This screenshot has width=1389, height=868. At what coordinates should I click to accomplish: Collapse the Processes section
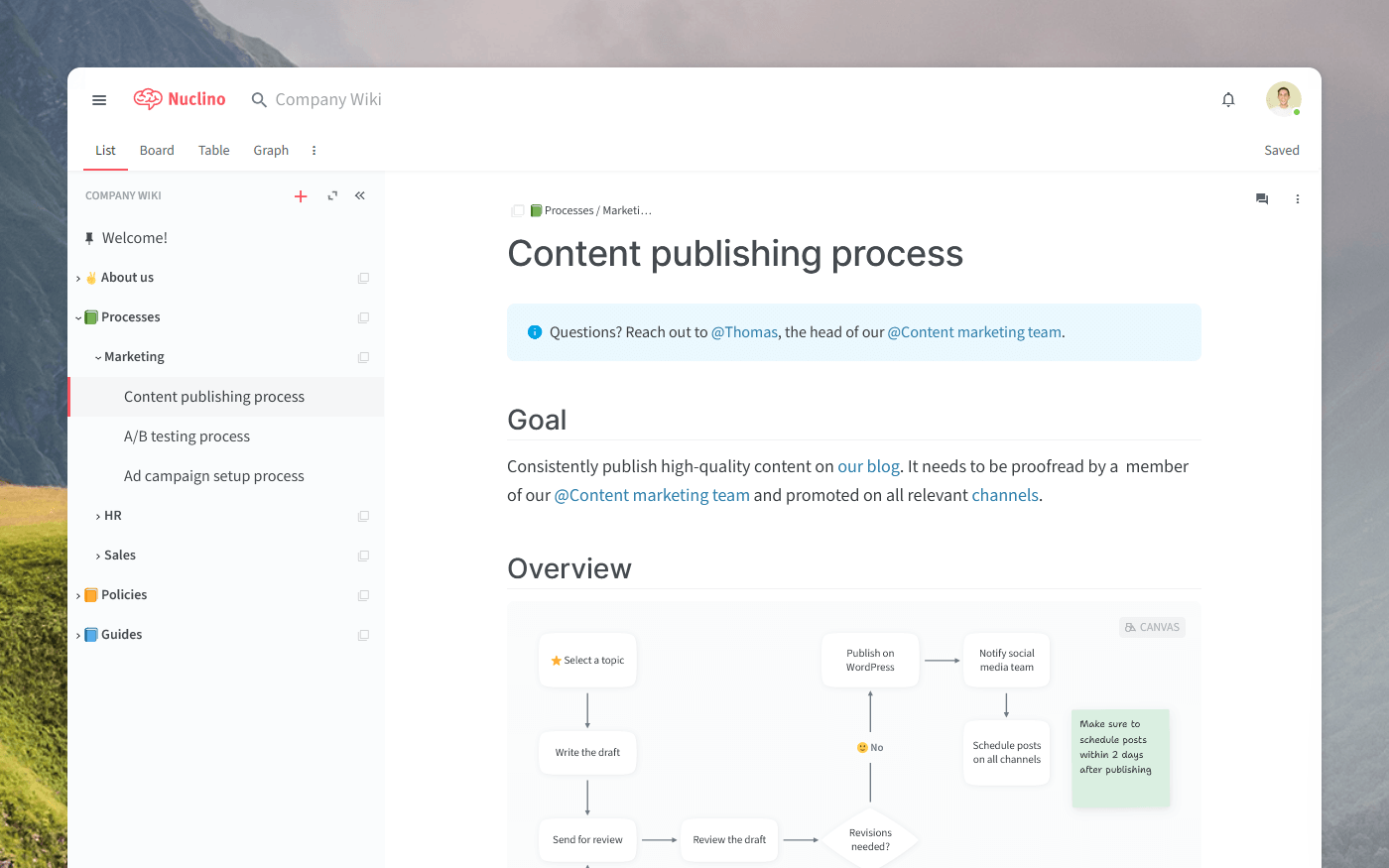pyautogui.click(x=78, y=318)
